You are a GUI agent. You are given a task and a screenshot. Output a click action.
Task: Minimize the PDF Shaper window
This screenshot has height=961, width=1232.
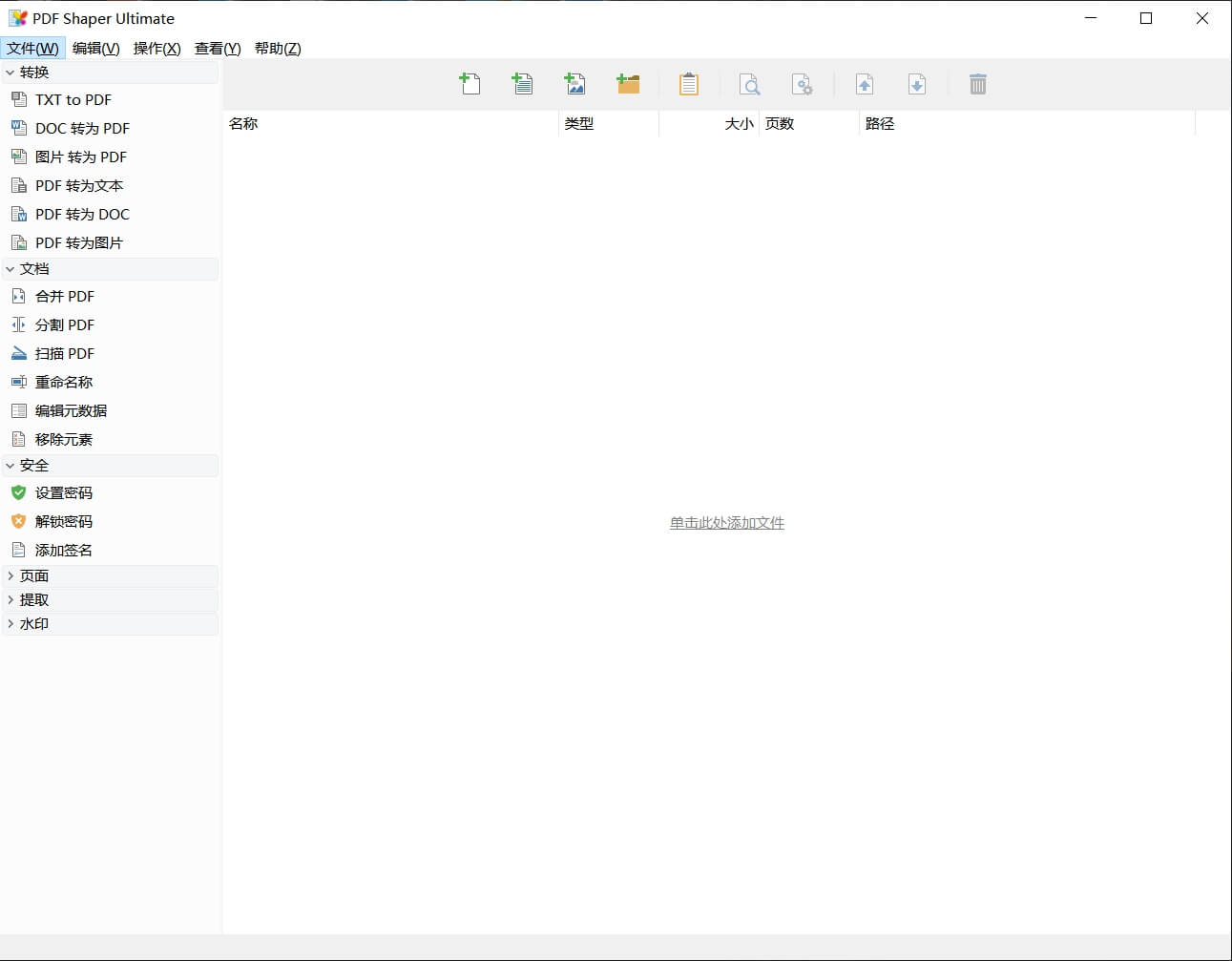(1091, 18)
